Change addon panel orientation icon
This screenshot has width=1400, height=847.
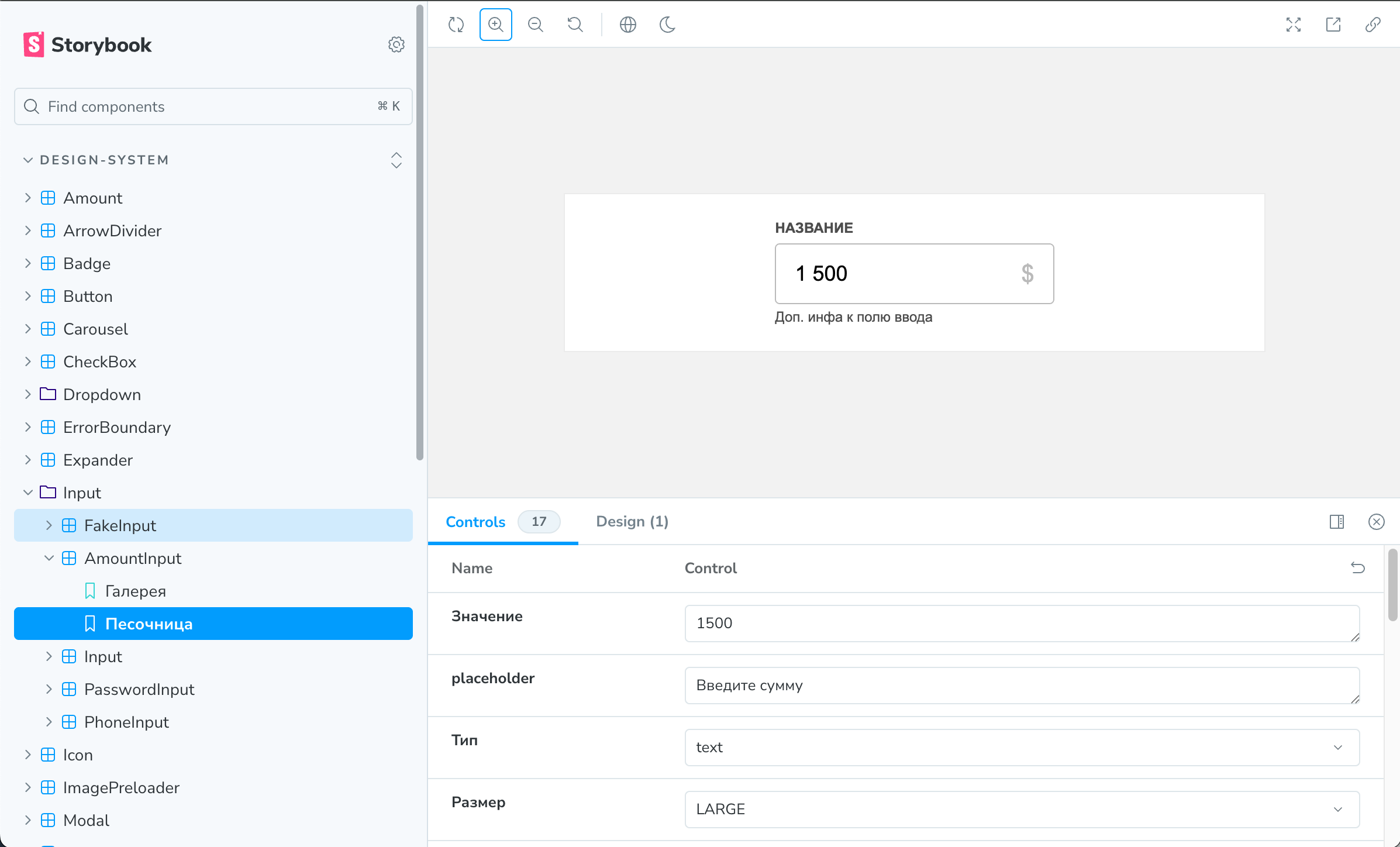click(1336, 522)
